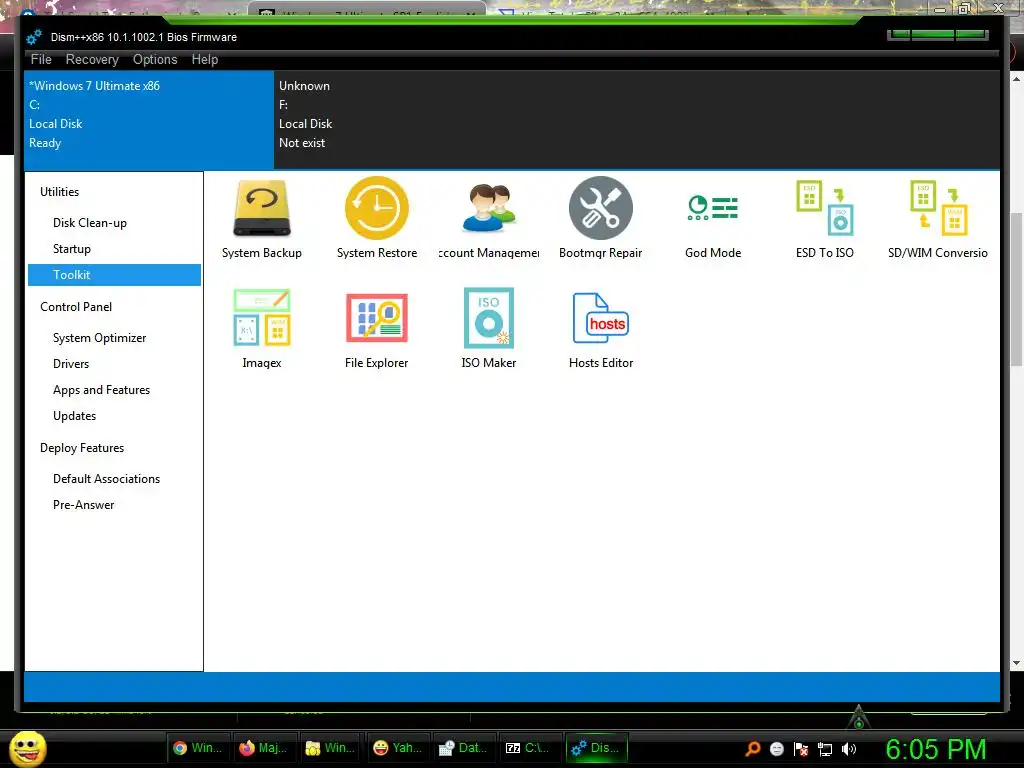Start Bootmgr Repair

(x=600, y=218)
